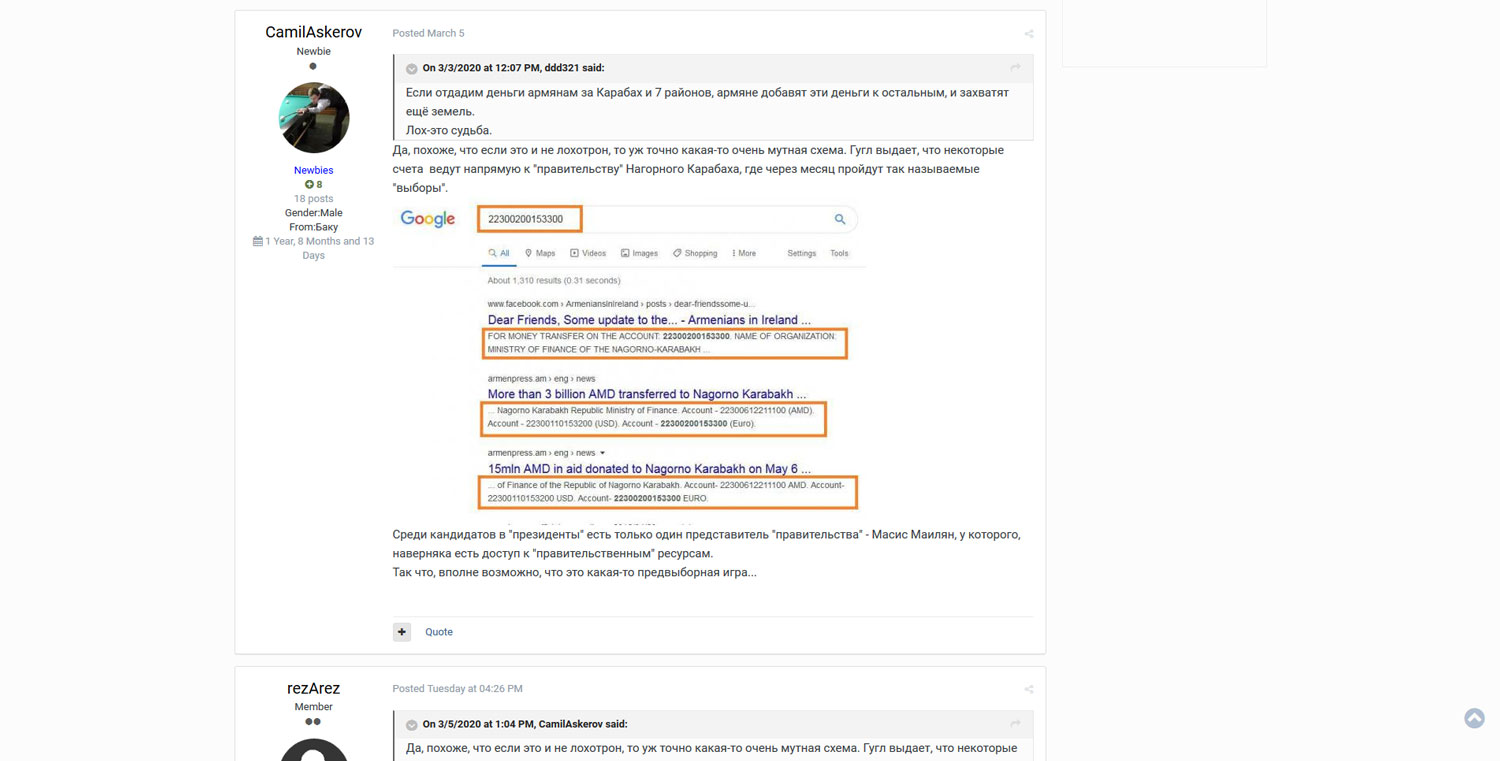Click Quote to reply to CamilAskerov
This screenshot has height=761, width=1500.
(x=439, y=632)
